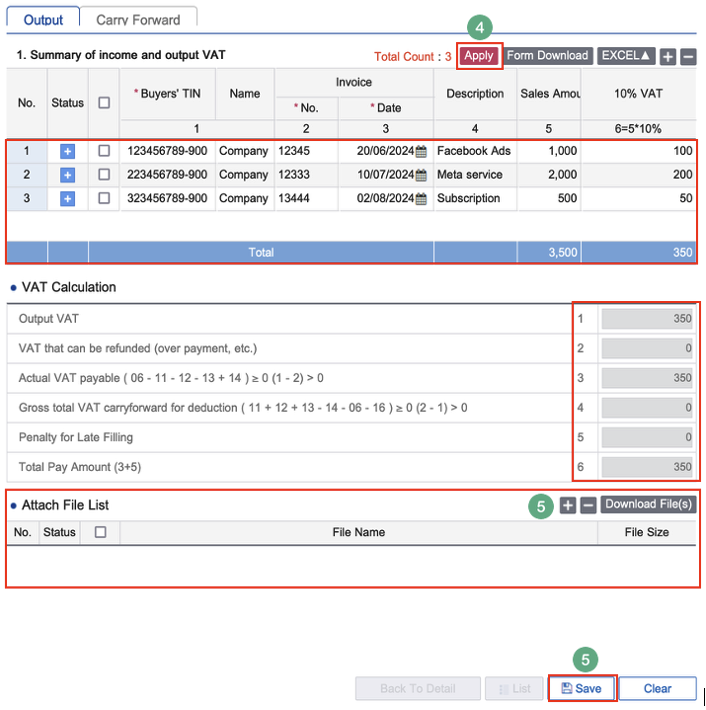The height and width of the screenshot is (710, 706).
Task: Add a row to the income summary table
Action: tap(668, 57)
